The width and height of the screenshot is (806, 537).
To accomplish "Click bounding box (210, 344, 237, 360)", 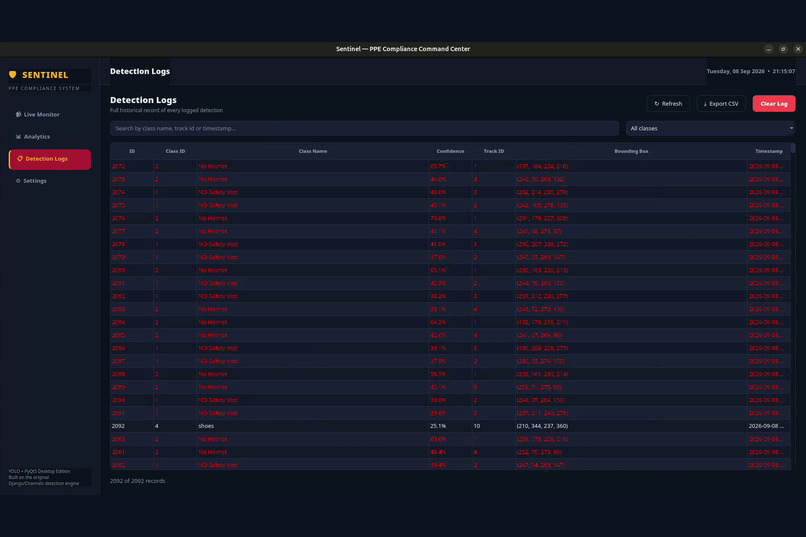I will pos(631,426).
